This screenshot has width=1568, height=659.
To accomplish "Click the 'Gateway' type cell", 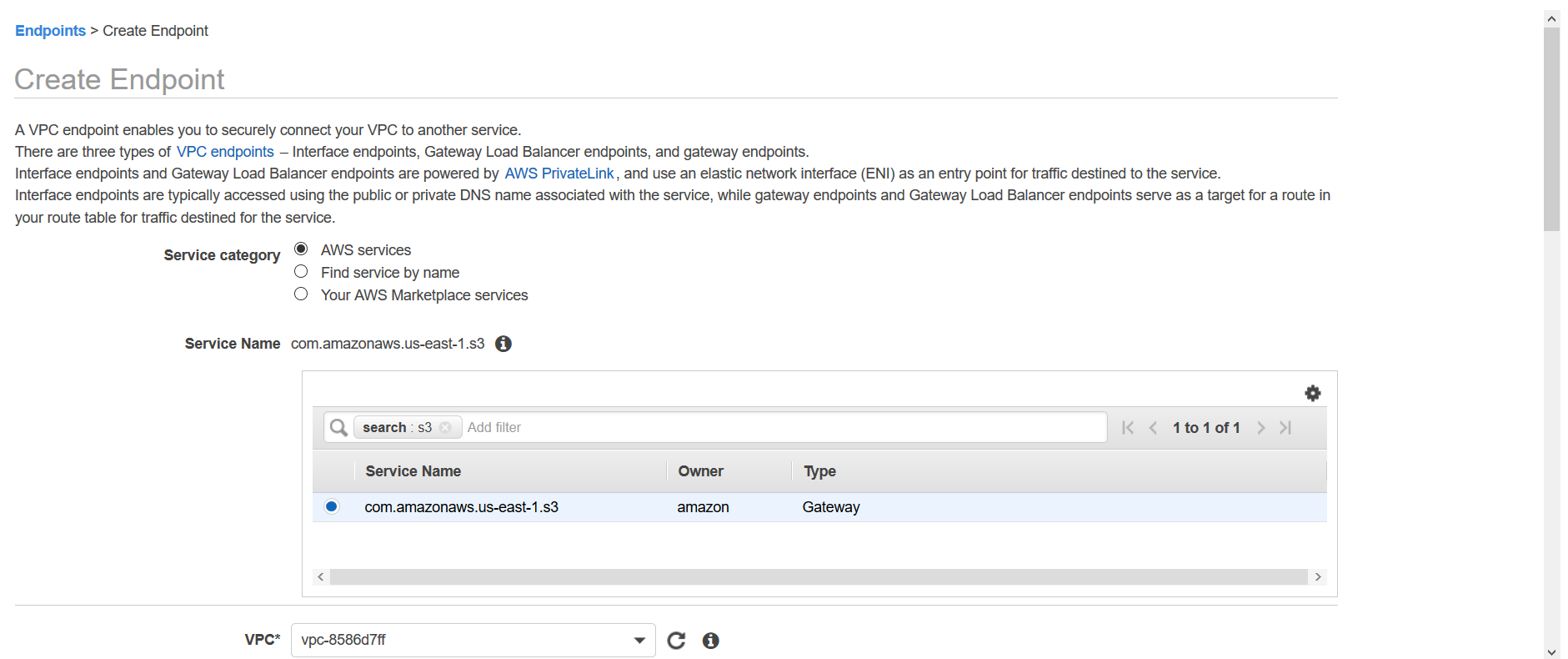I will [831, 507].
